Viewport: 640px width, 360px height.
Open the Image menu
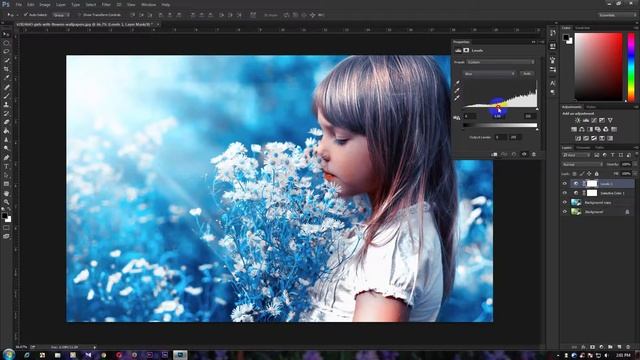click(x=44, y=4)
